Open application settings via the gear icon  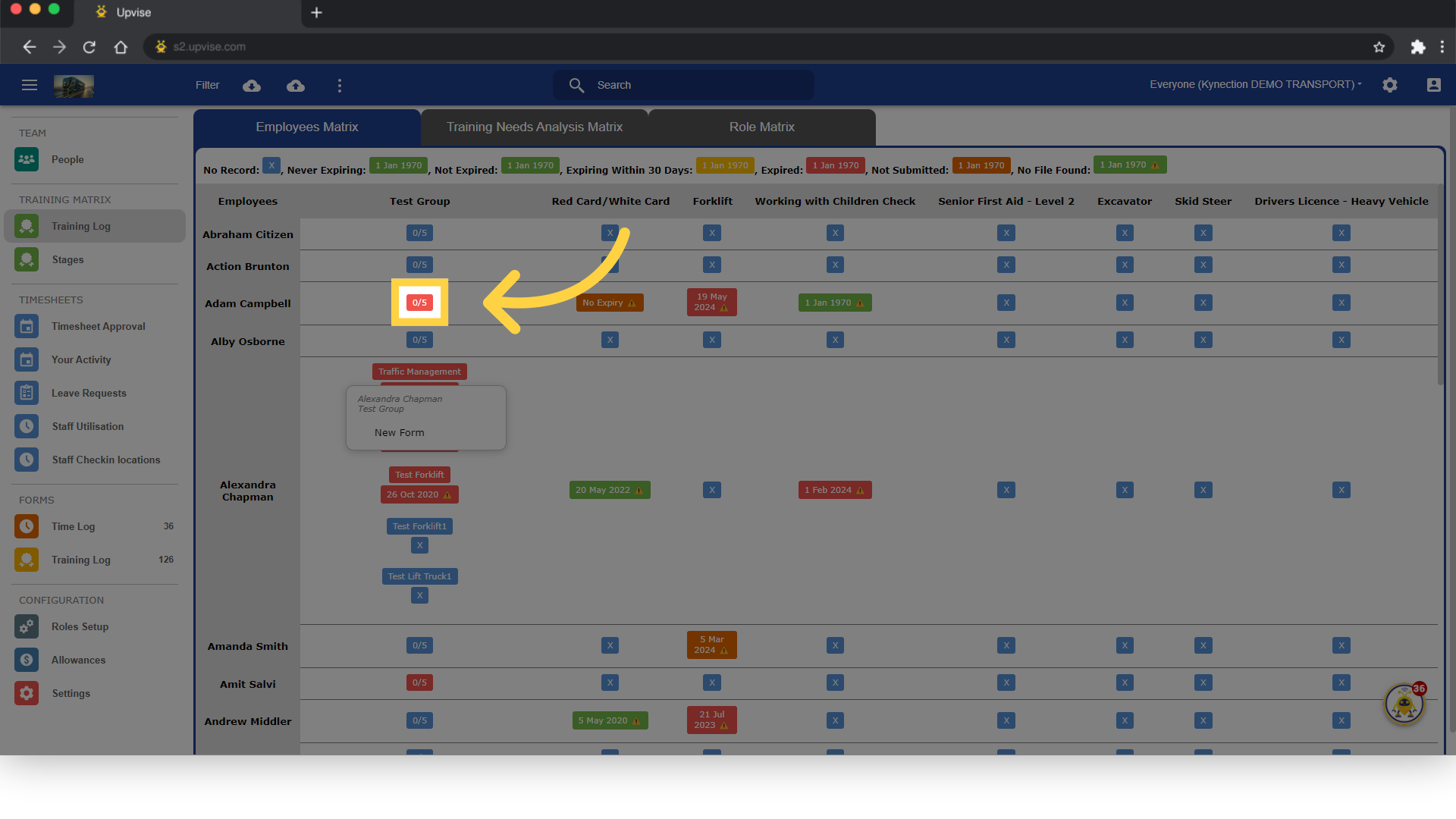[x=1390, y=85]
